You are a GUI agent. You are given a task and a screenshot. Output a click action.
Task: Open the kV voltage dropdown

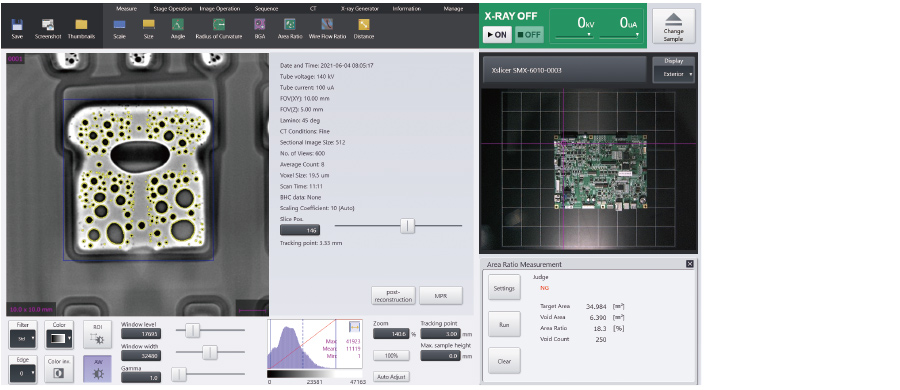589,35
